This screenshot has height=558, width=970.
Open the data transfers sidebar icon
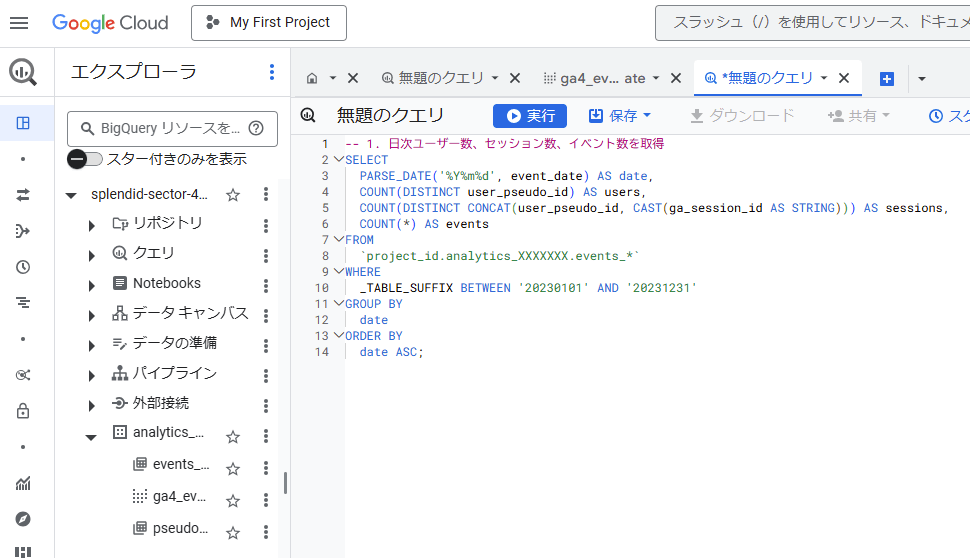point(23,195)
